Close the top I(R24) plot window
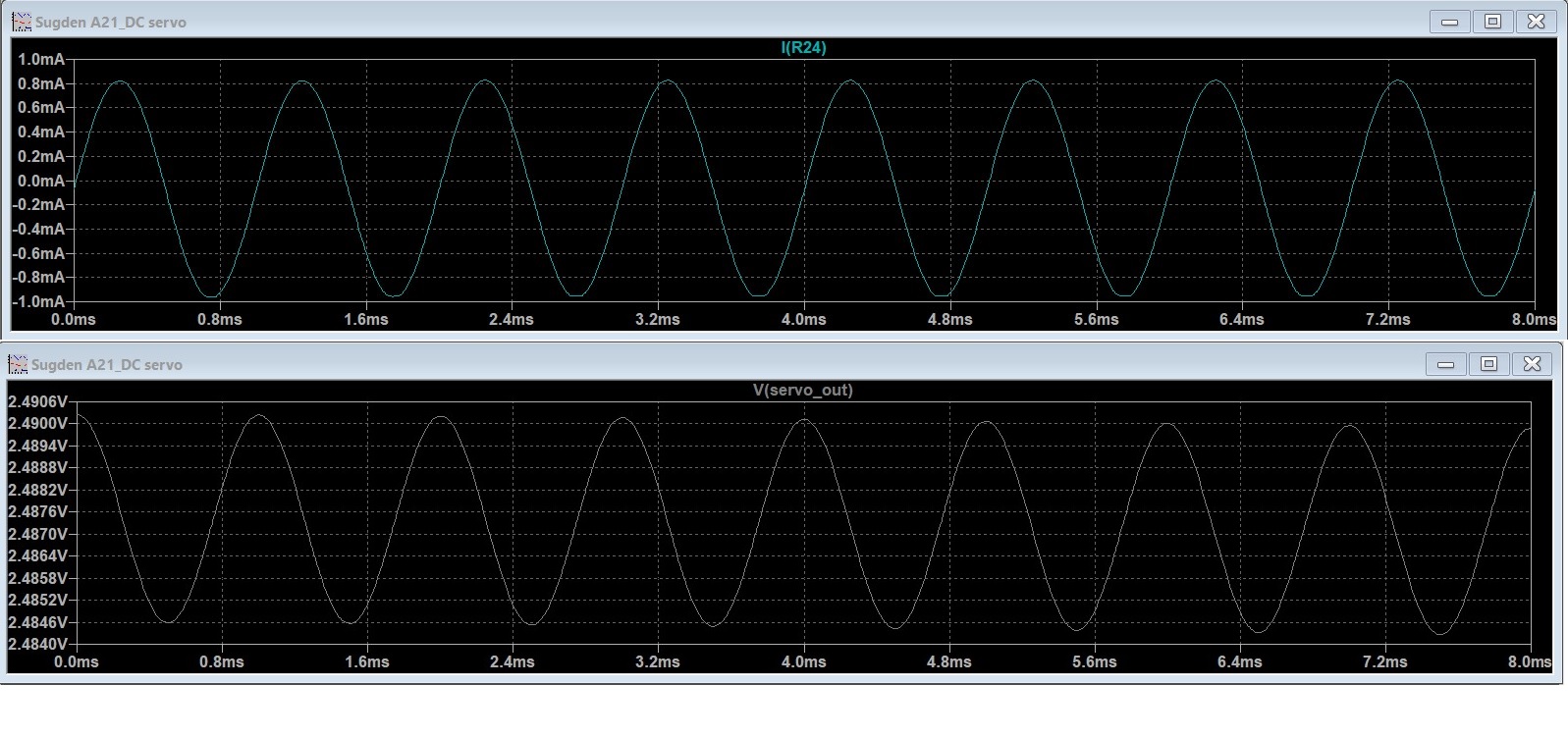Screen dimensions: 1568x738 [1537, 22]
